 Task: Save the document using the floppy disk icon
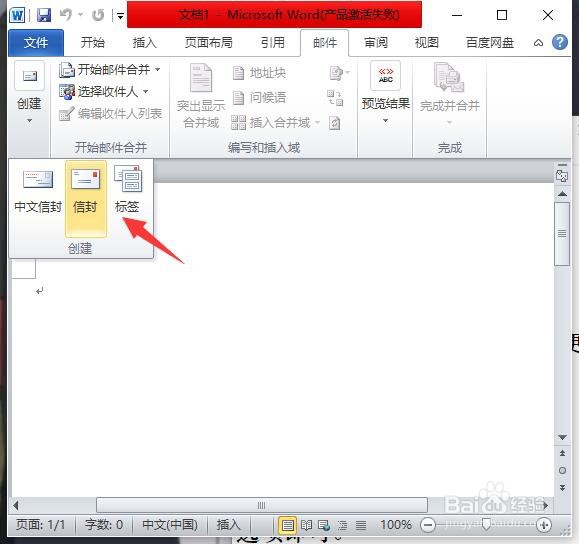tap(44, 15)
